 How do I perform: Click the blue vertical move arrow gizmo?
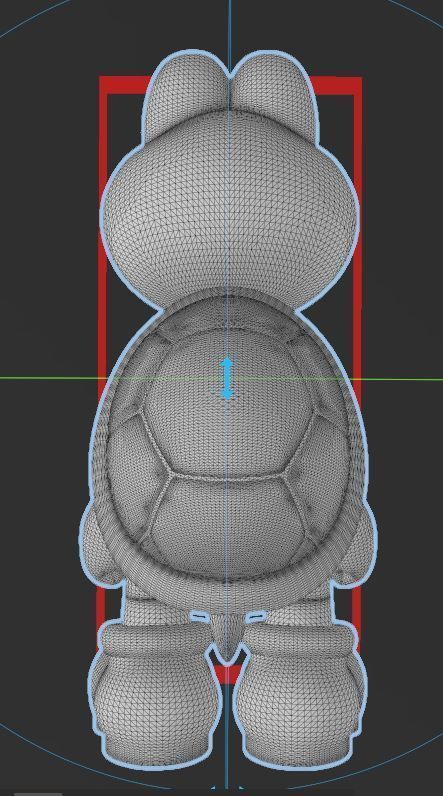coord(227,378)
